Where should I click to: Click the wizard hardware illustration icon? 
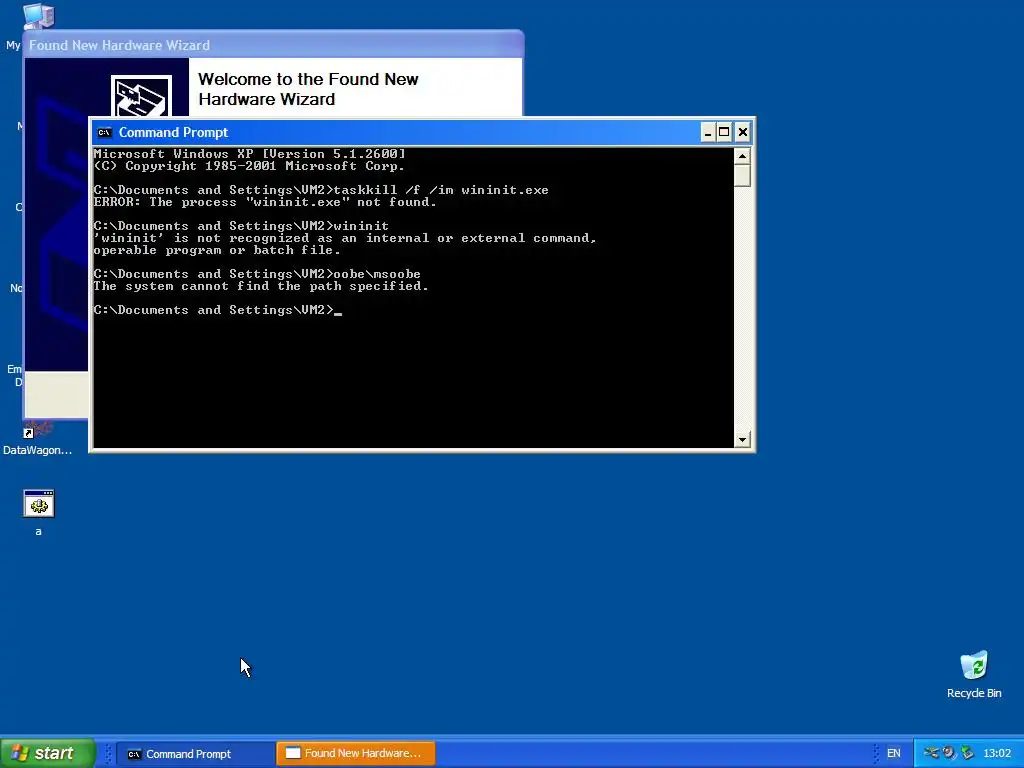(x=141, y=96)
